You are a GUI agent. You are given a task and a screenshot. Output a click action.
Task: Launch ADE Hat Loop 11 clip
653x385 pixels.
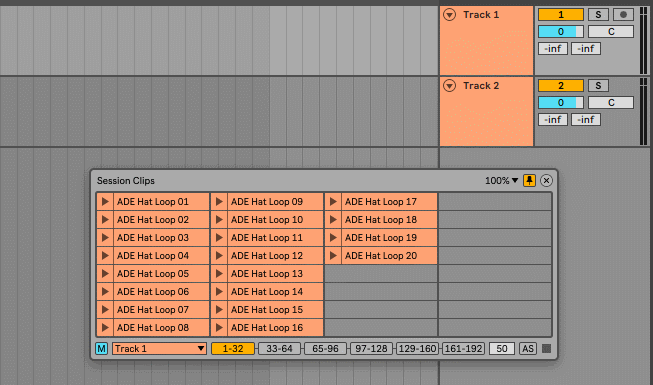coord(219,238)
